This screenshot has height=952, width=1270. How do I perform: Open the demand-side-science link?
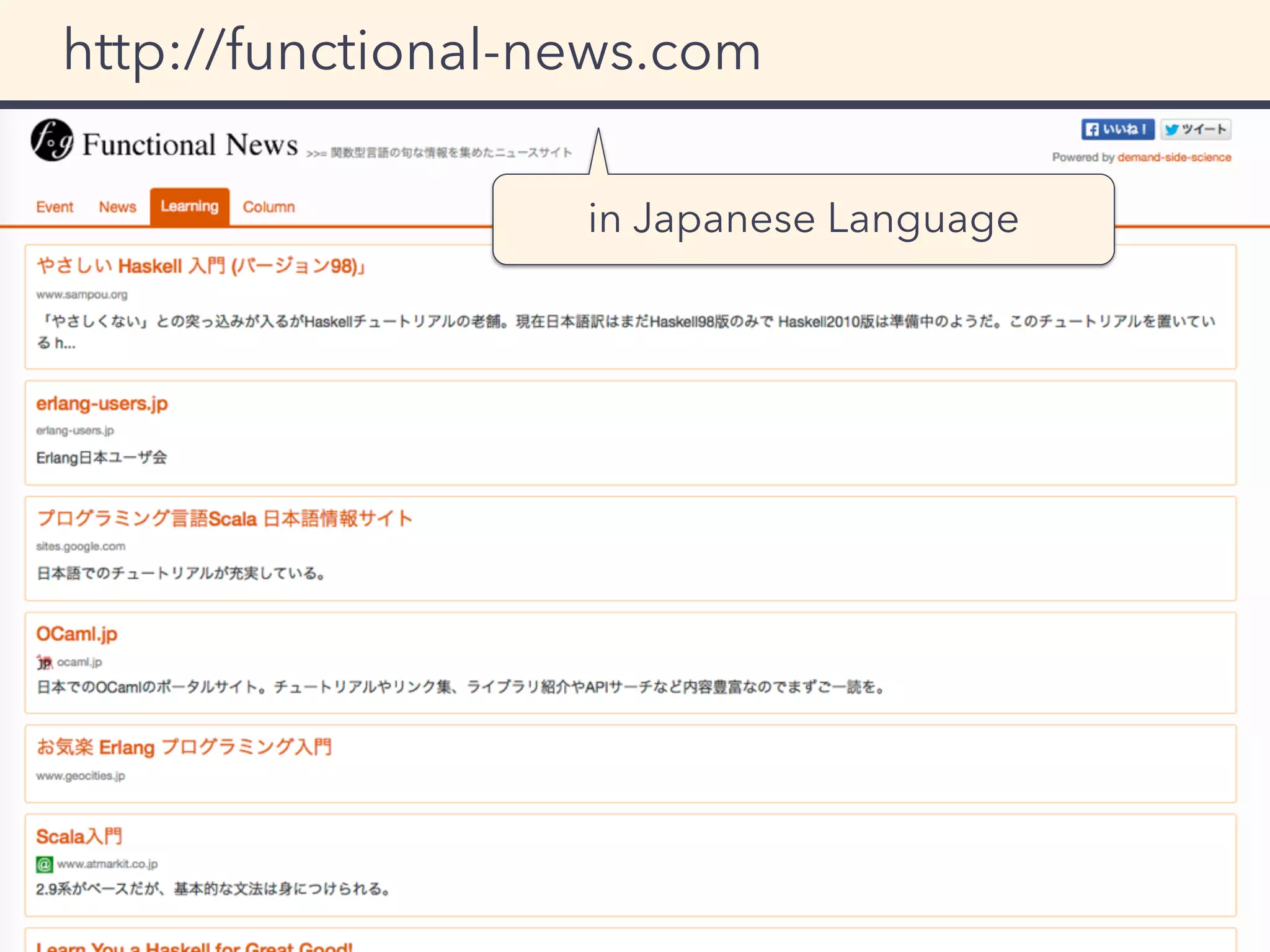click(1175, 157)
